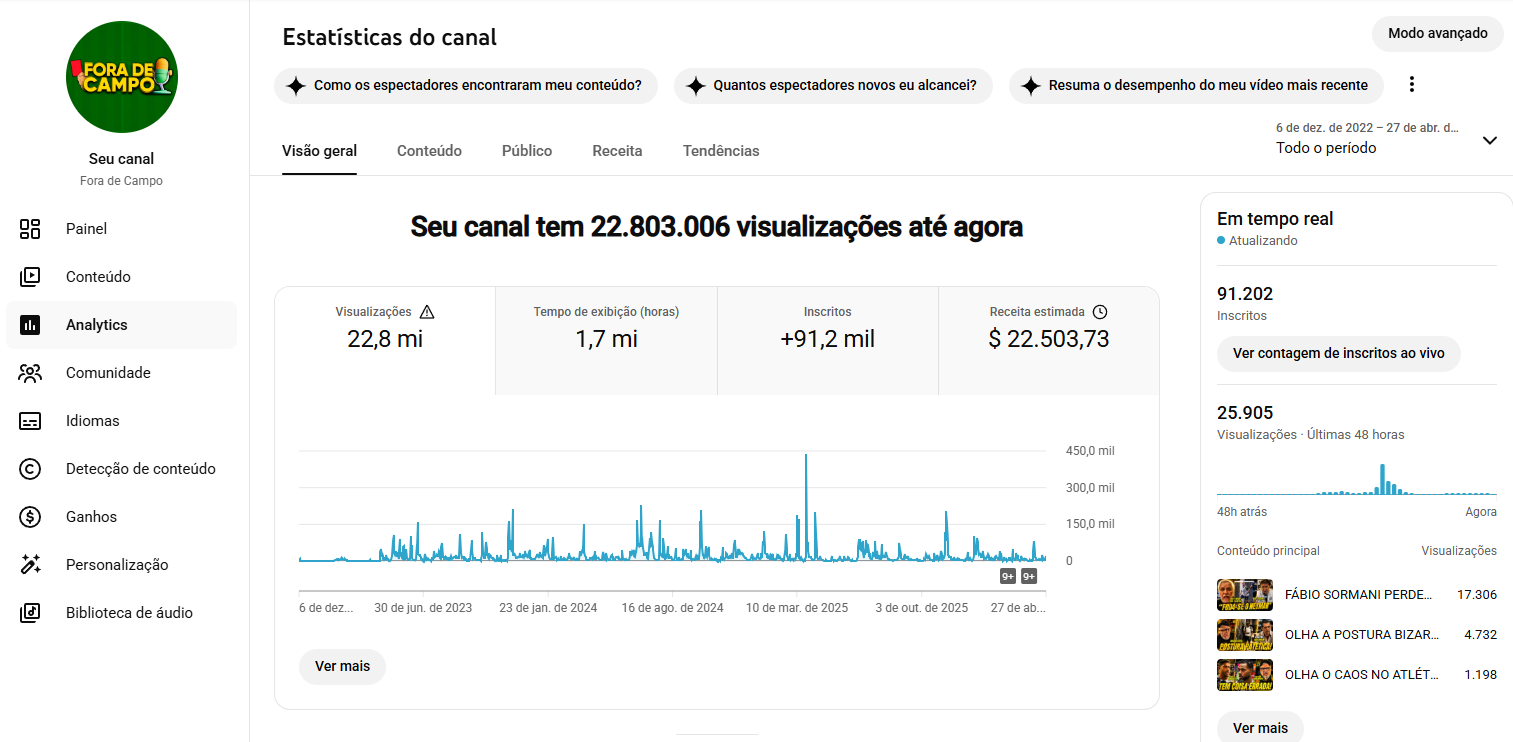
Task: Click the '48h atrás' label under mini chart
Action: pos(1242,512)
